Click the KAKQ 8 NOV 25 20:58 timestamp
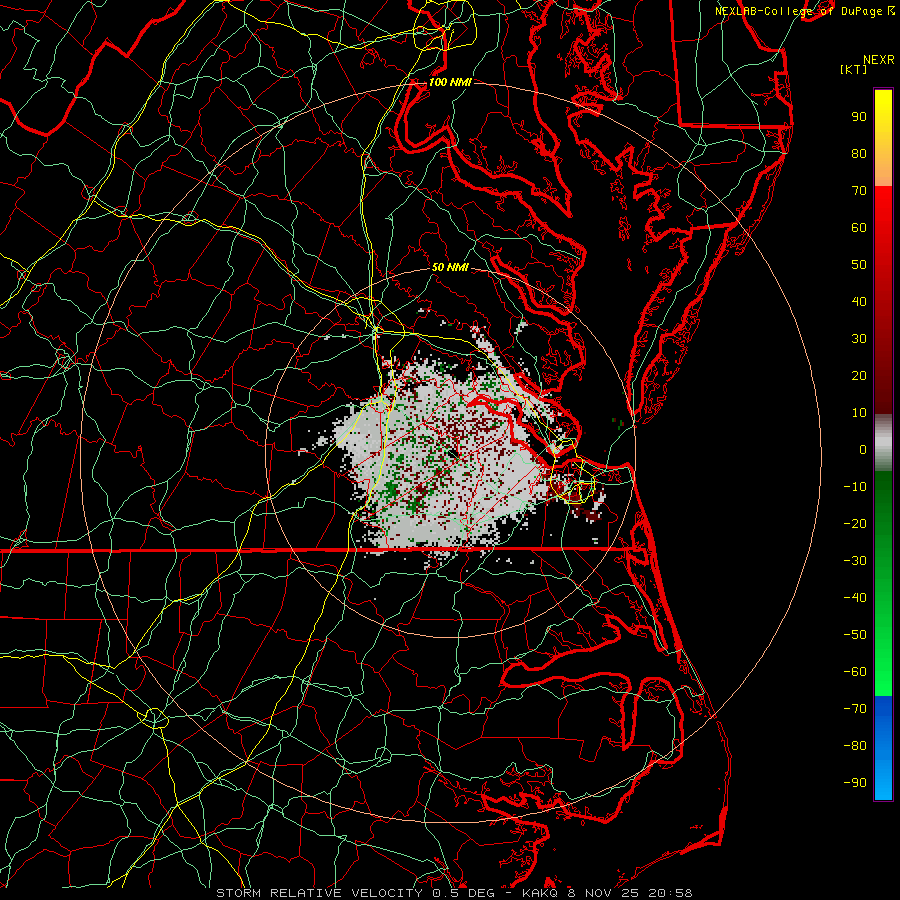Viewport: 900px width, 900px height. tap(607, 893)
